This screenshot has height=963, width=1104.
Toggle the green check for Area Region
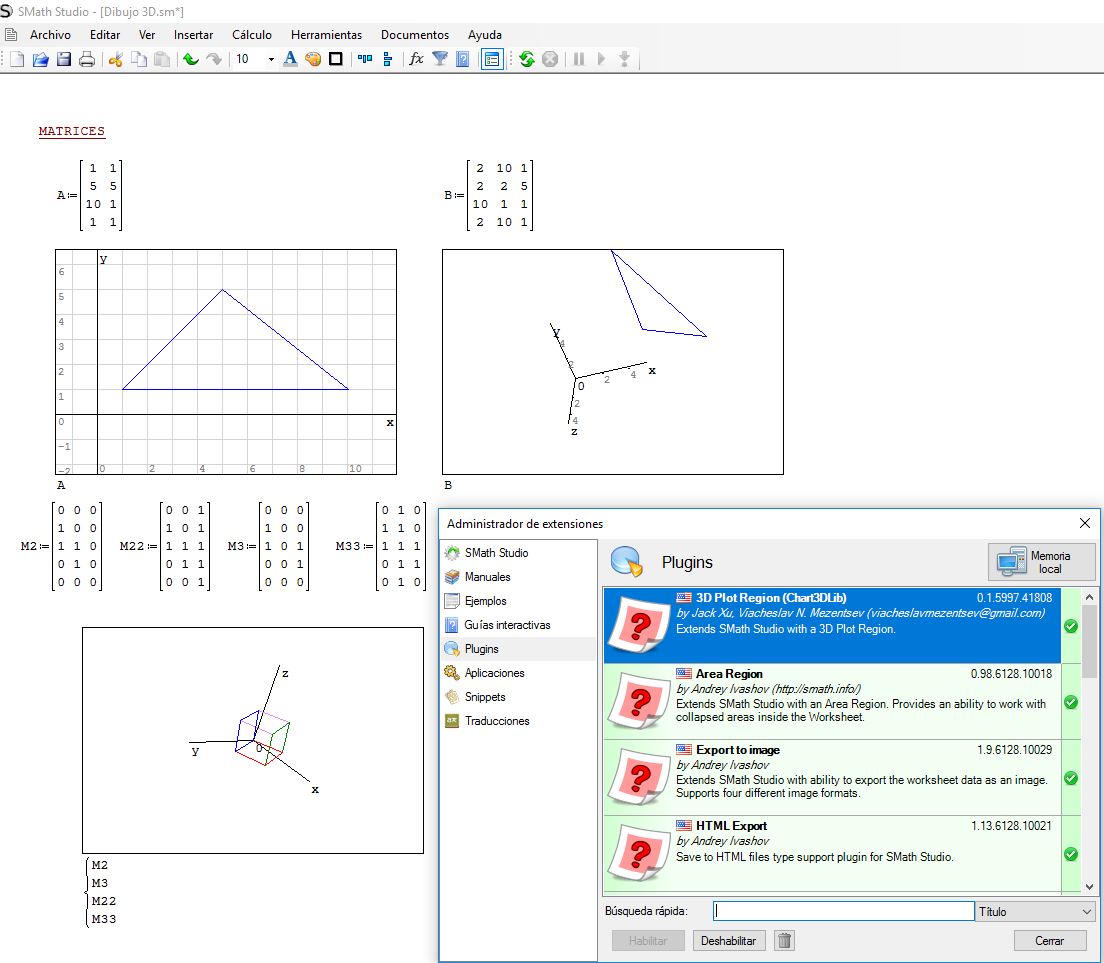[x=1070, y=702]
